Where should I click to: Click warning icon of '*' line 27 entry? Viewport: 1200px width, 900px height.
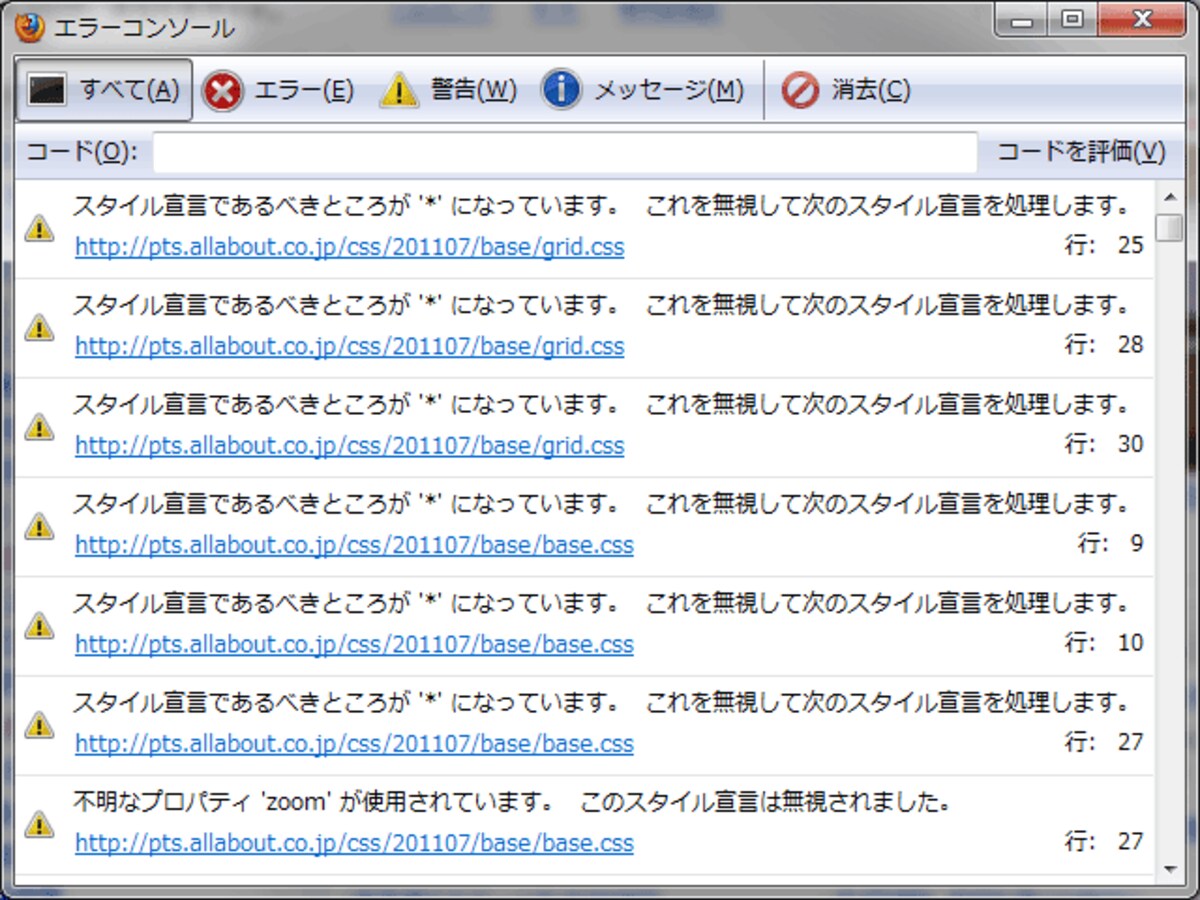(x=39, y=724)
